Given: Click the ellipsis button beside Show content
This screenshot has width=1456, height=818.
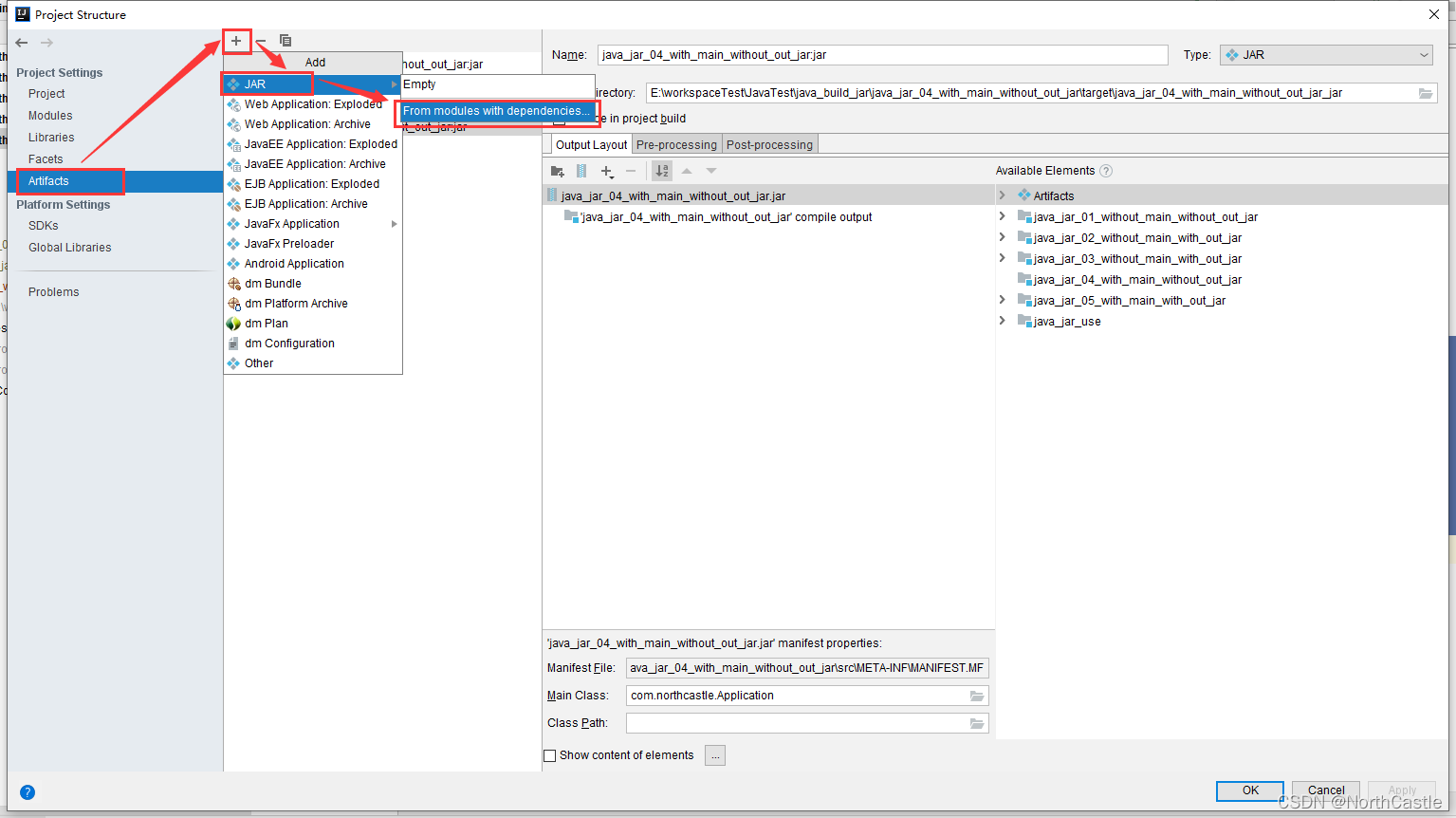Looking at the screenshot, I should 715,755.
